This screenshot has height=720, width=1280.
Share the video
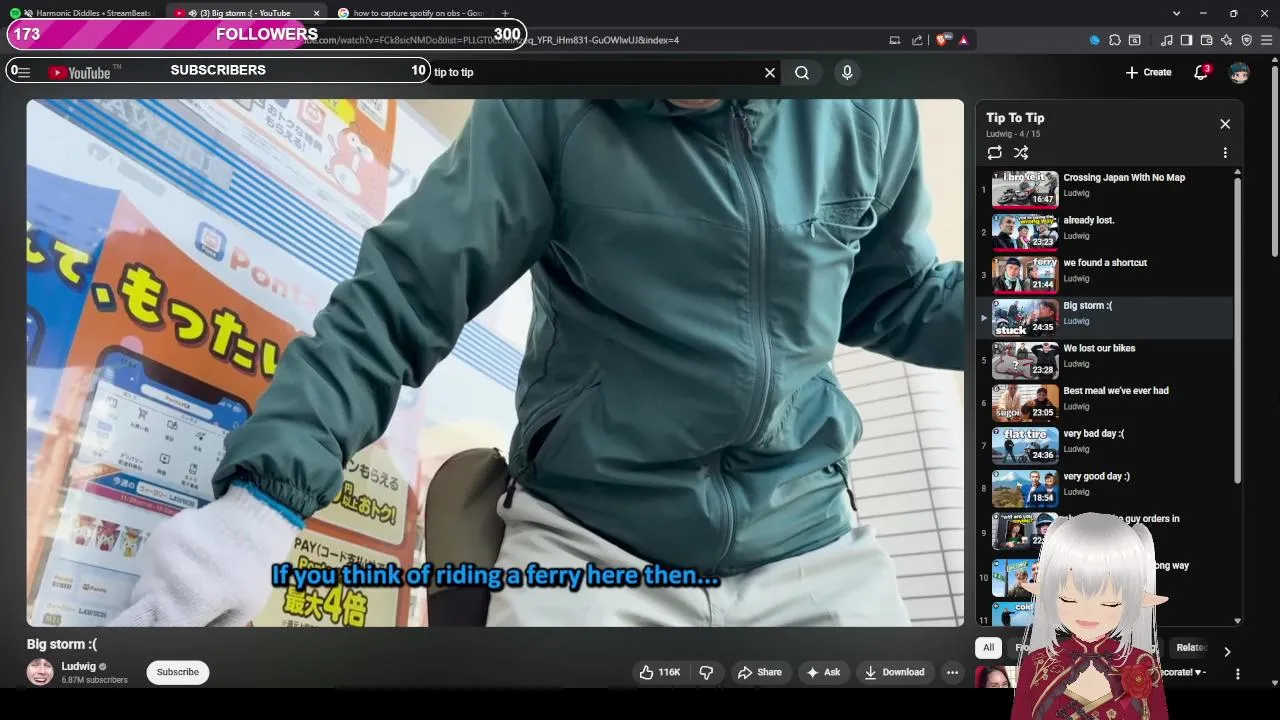760,672
